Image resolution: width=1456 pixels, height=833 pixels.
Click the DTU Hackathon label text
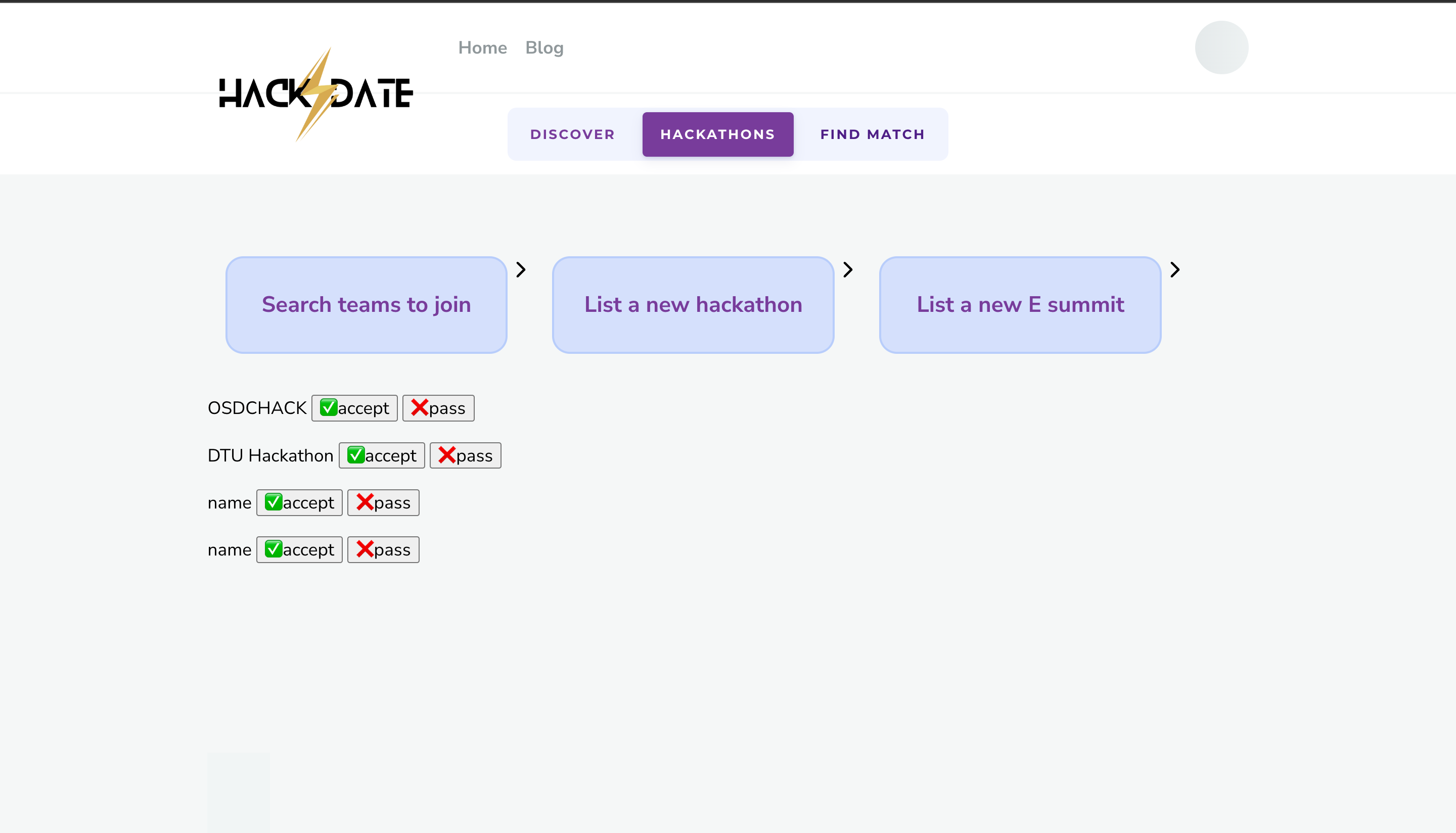[x=270, y=455]
